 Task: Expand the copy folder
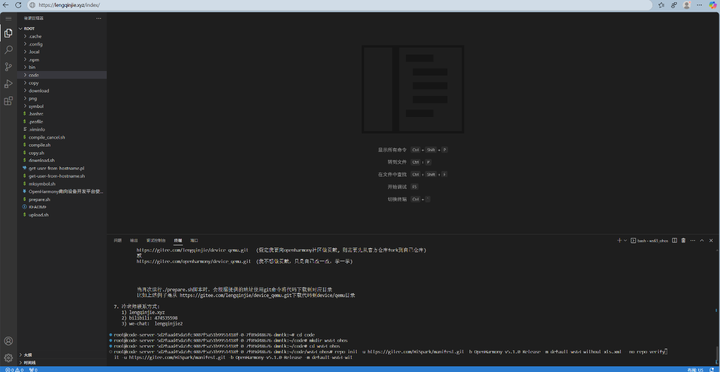coord(62,83)
